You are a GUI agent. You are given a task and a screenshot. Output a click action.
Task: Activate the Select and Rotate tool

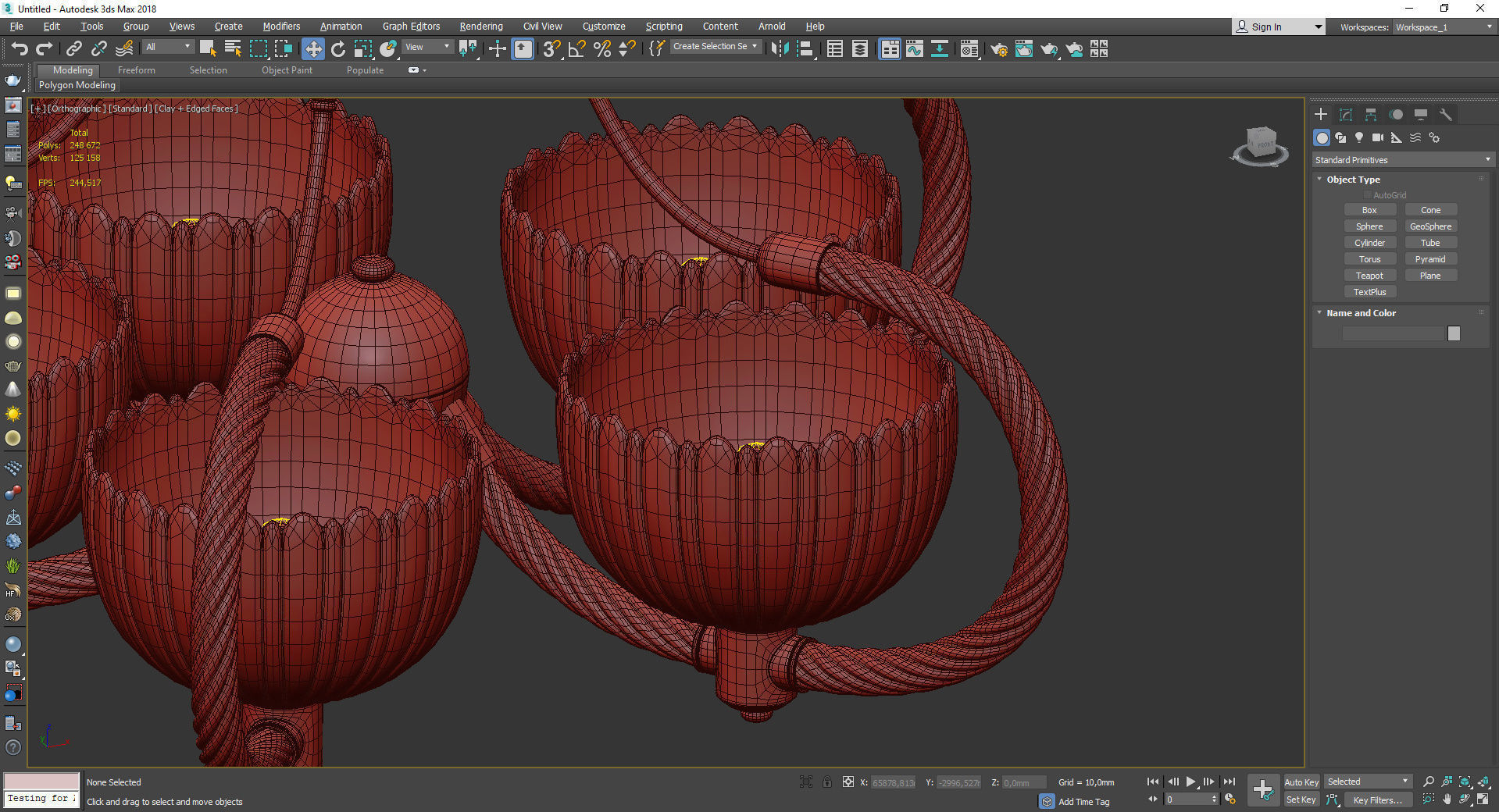click(337, 49)
